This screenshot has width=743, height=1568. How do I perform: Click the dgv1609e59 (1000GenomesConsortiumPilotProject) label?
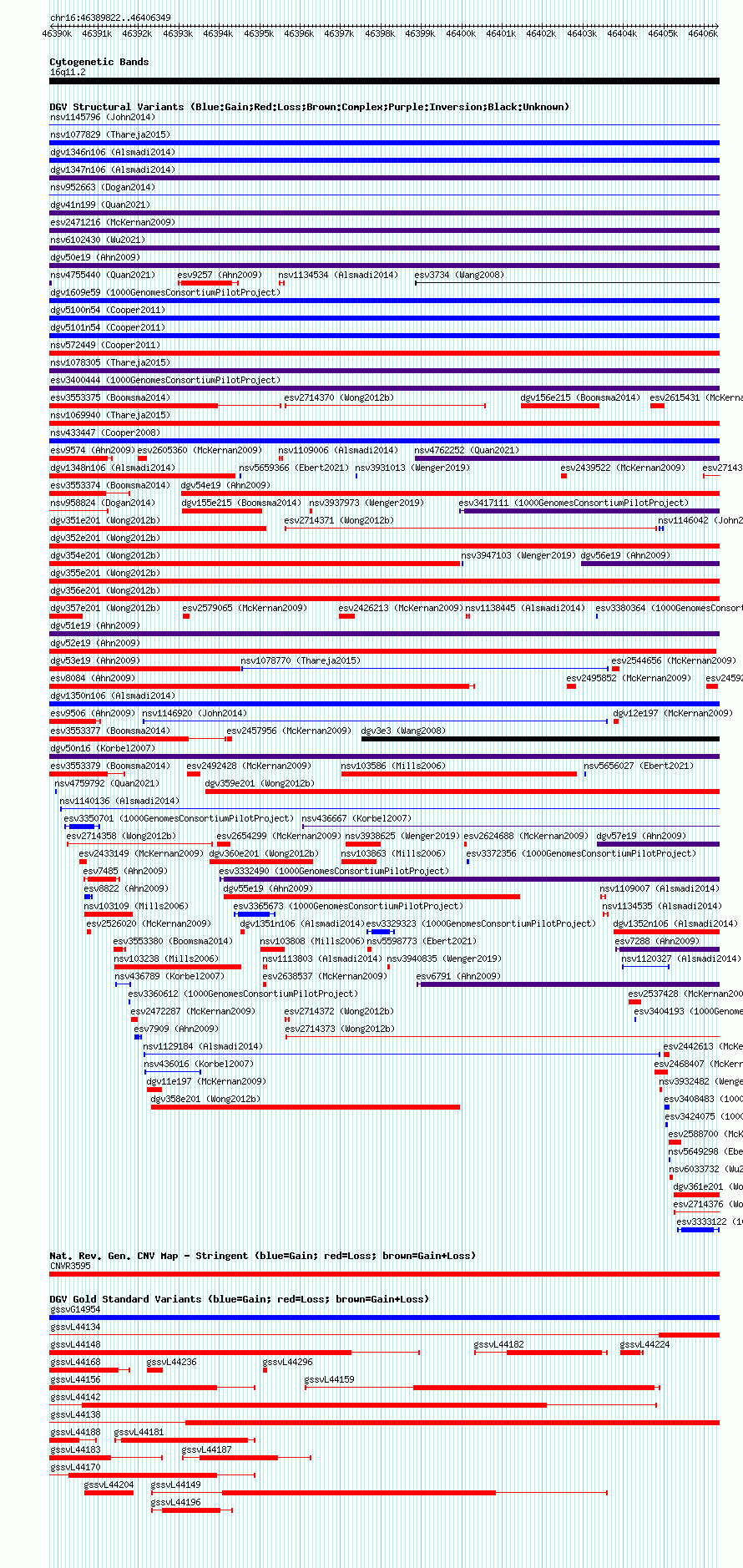click(x=165, y=292)
